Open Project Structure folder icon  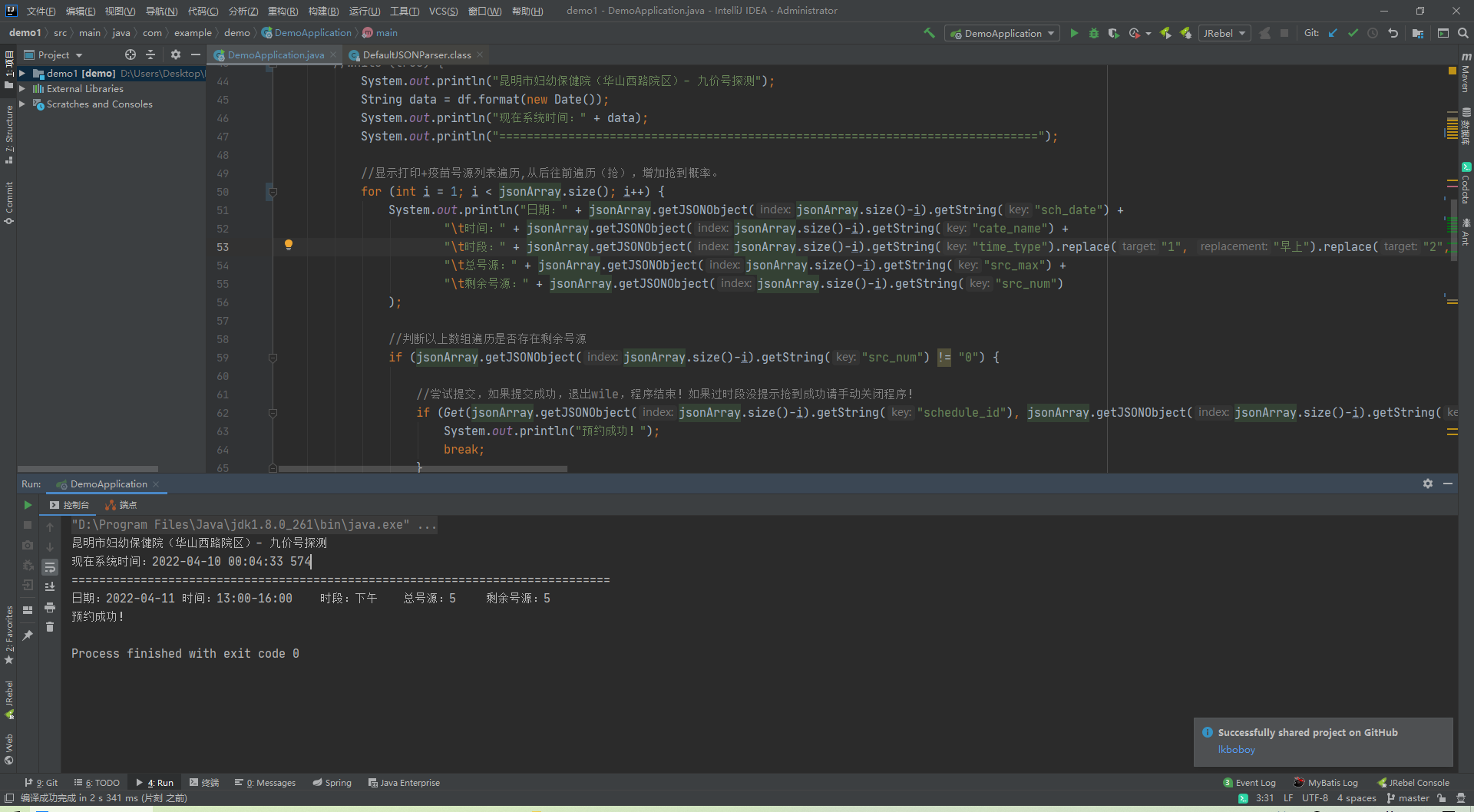click(x=1418, y=33)
